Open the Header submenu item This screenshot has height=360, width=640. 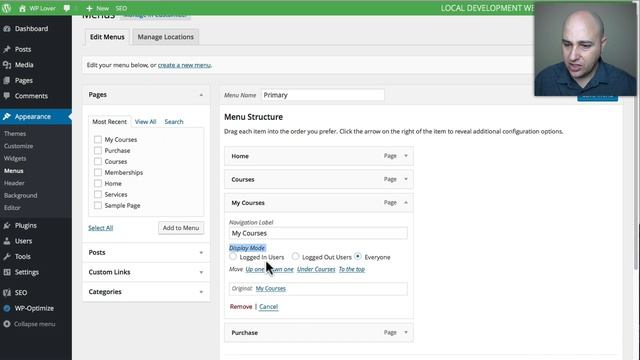(x=14, y=183)
